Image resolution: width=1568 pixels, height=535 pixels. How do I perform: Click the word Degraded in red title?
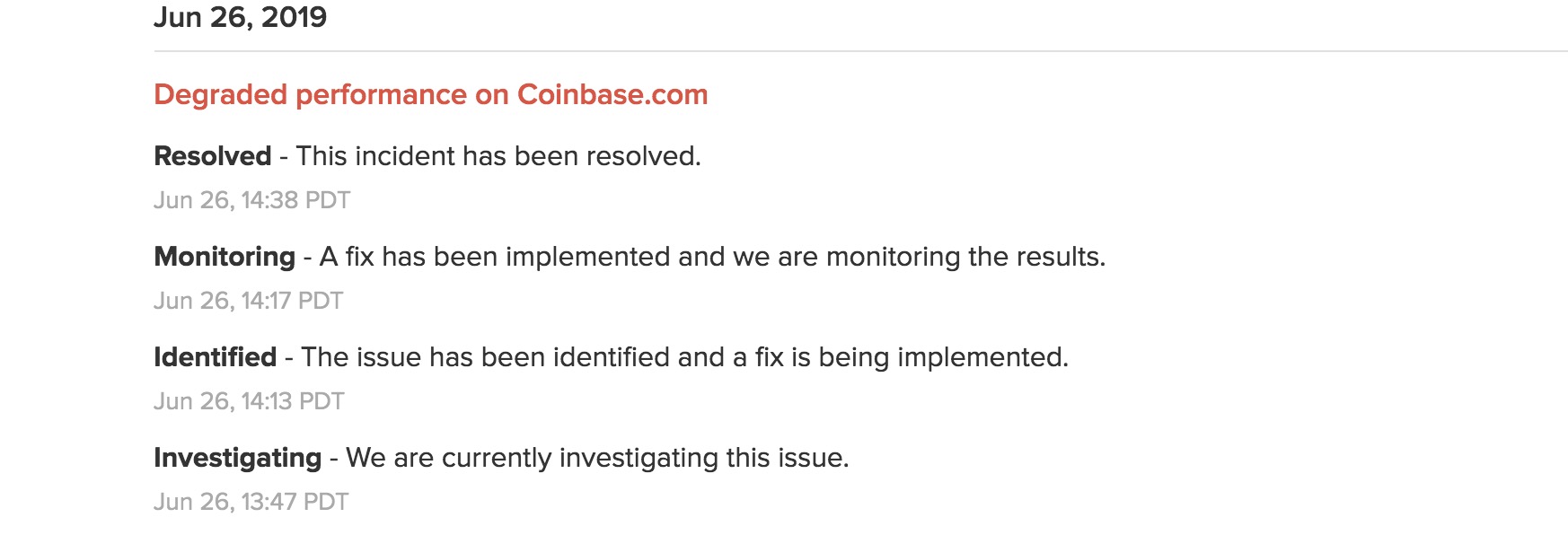[x=221, y=95]
